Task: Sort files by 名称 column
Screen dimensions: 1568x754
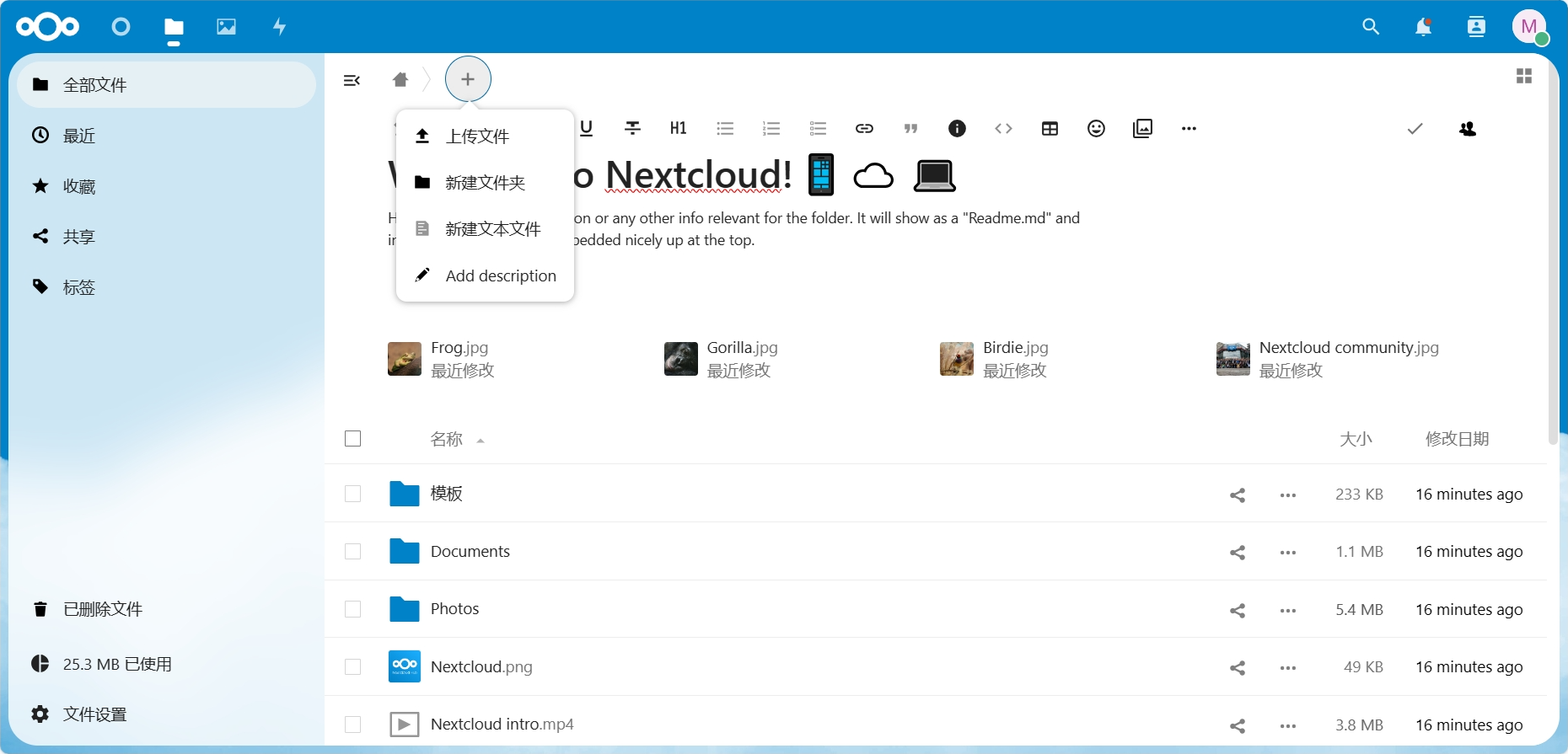Action: point(447,439)
